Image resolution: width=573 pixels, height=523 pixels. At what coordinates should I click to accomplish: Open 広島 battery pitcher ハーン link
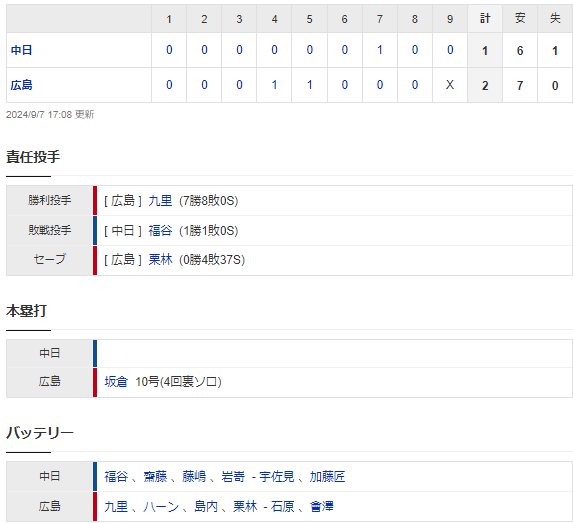pos(161,507)
